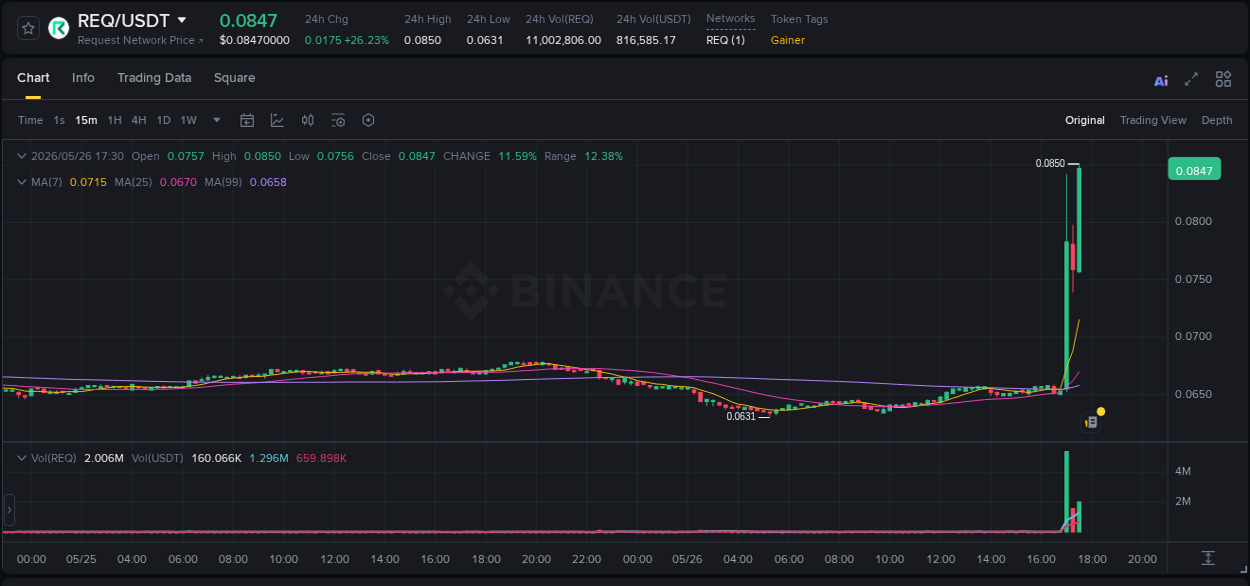This screenshot has height=586, width=1250.
Task: Switch to the Info tab
Action: (x=83, y=78)
